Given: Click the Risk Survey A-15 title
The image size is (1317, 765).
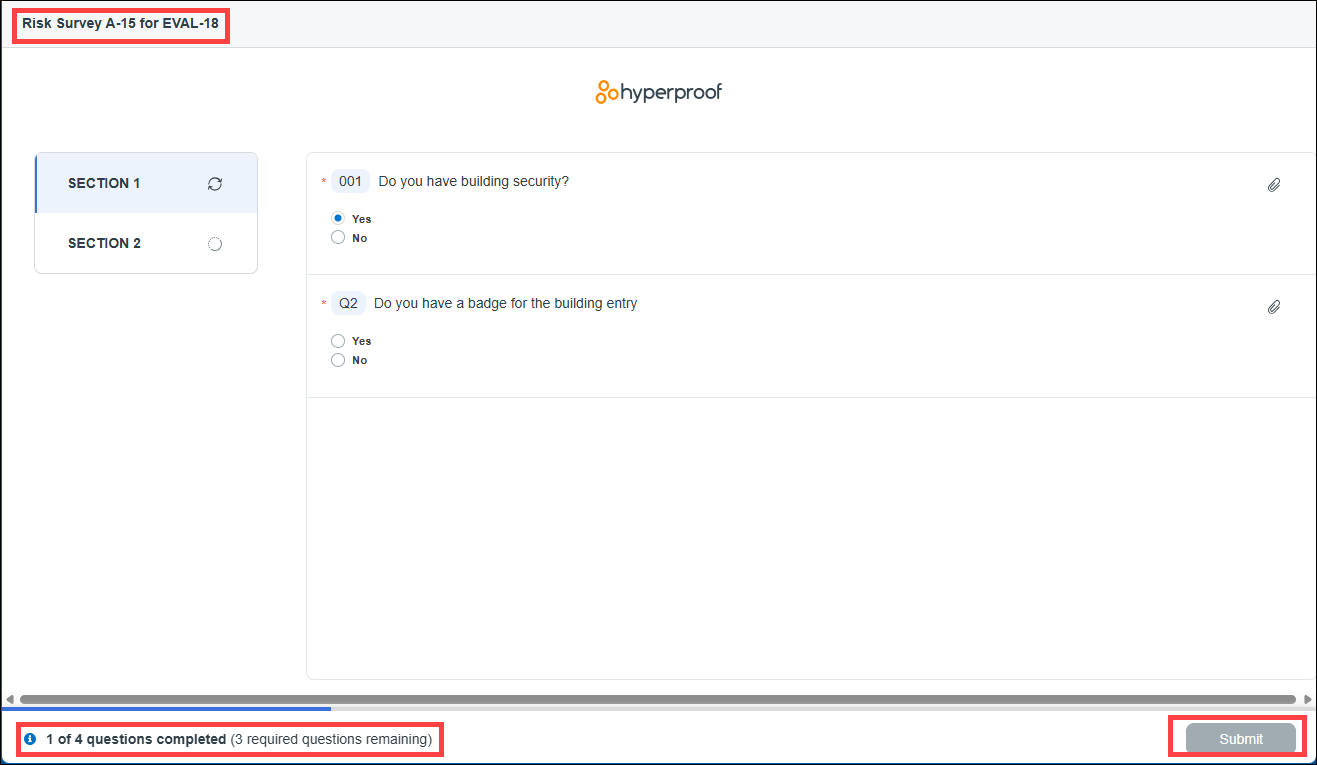Looking at the screenshot, I should pos(120,22).
